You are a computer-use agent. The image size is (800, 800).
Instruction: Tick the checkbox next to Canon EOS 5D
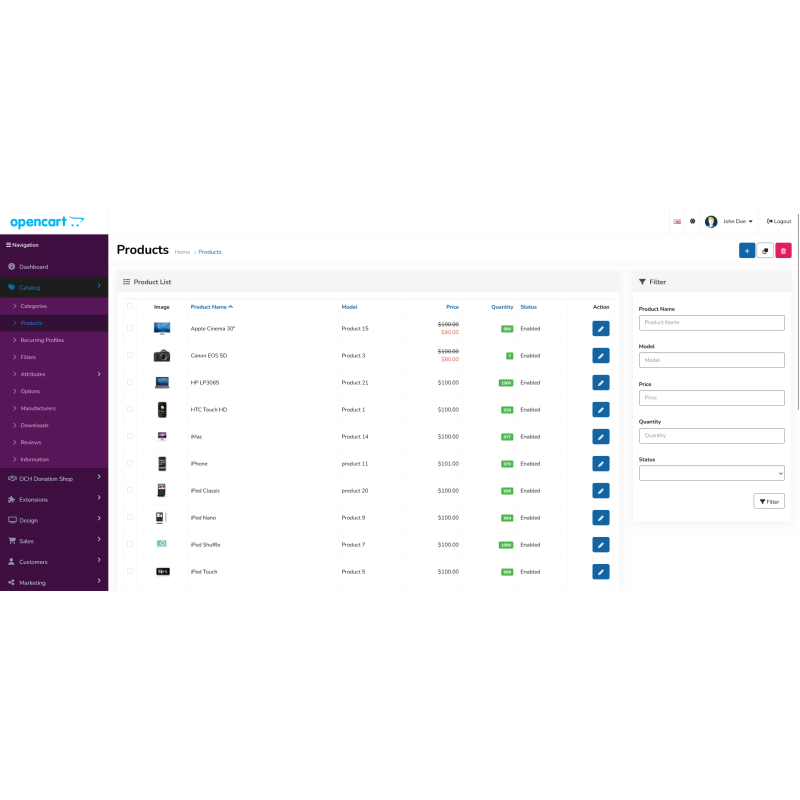[129, 355]
